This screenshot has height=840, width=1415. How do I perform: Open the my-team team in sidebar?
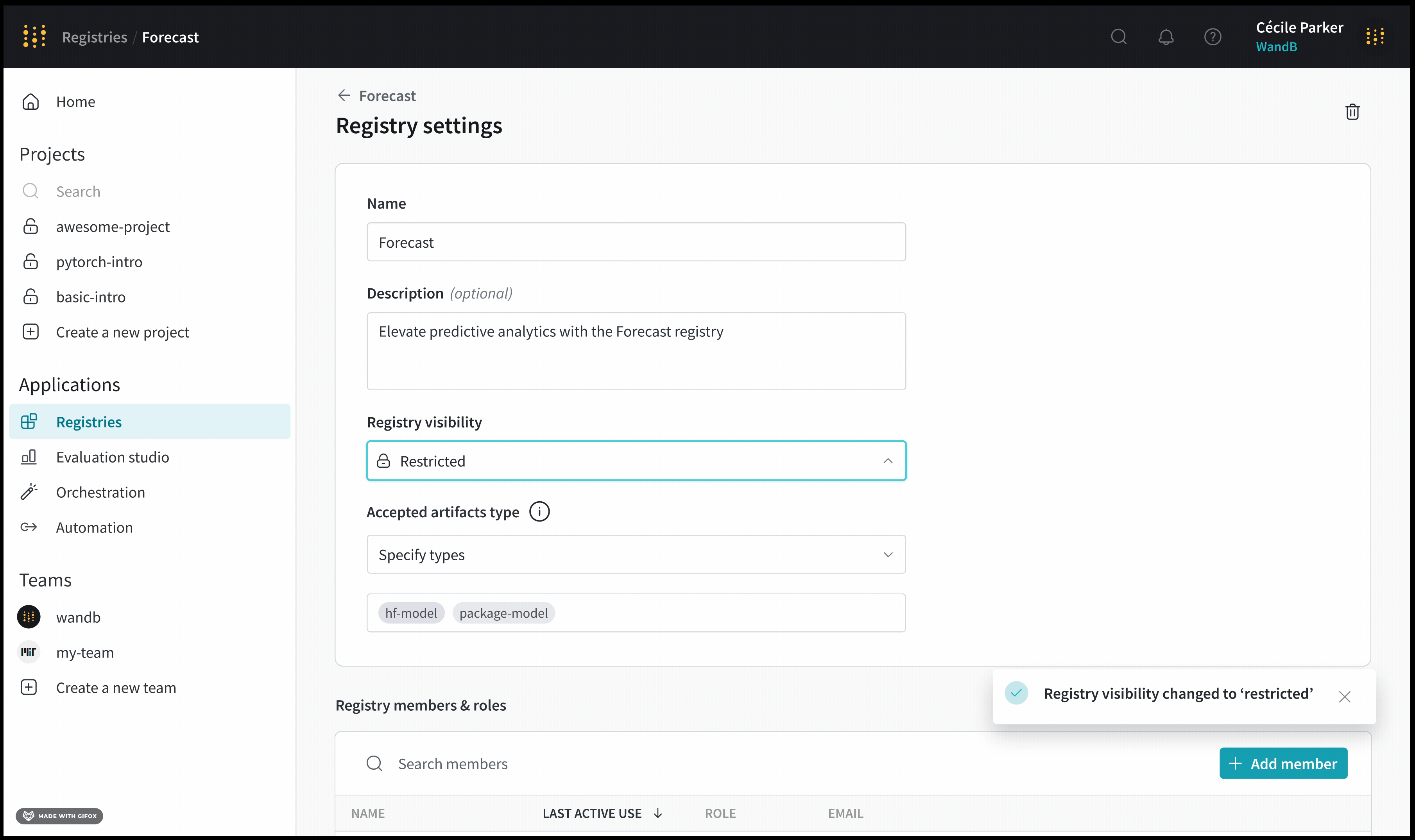[x=84, y=652]
